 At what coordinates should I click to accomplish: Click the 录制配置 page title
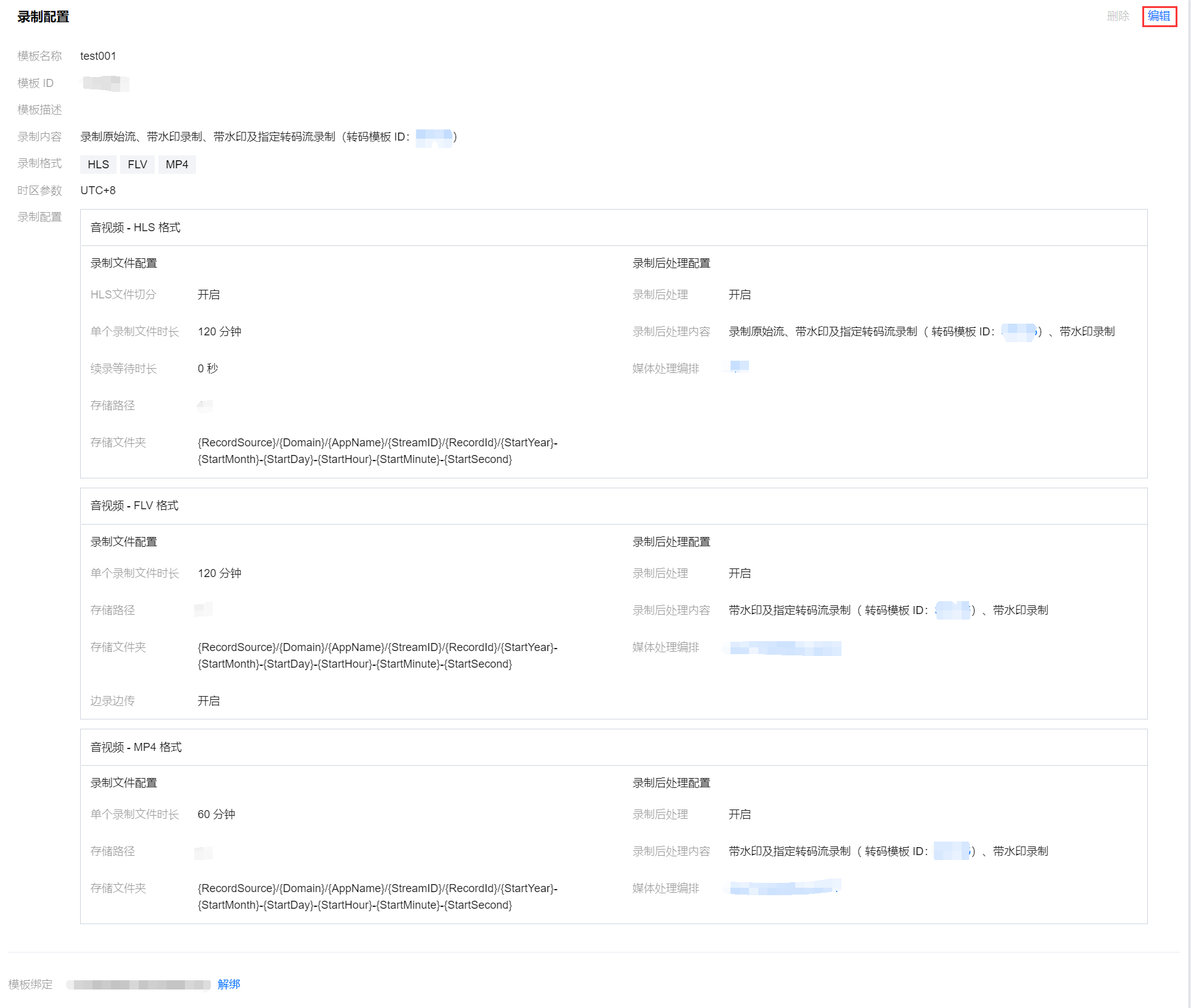(x=43, y=17)
